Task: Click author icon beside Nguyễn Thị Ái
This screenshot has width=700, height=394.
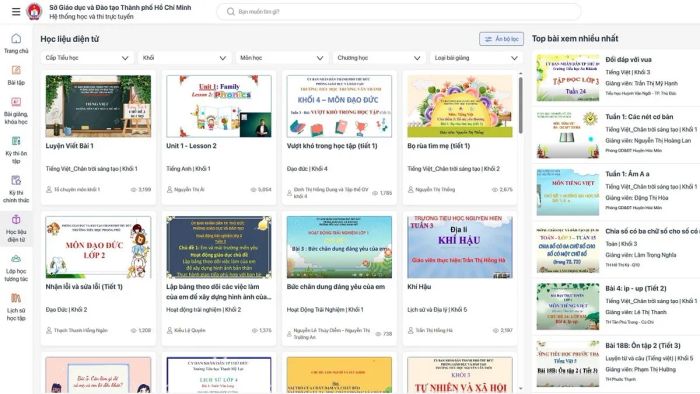Action: coord(170,190)
